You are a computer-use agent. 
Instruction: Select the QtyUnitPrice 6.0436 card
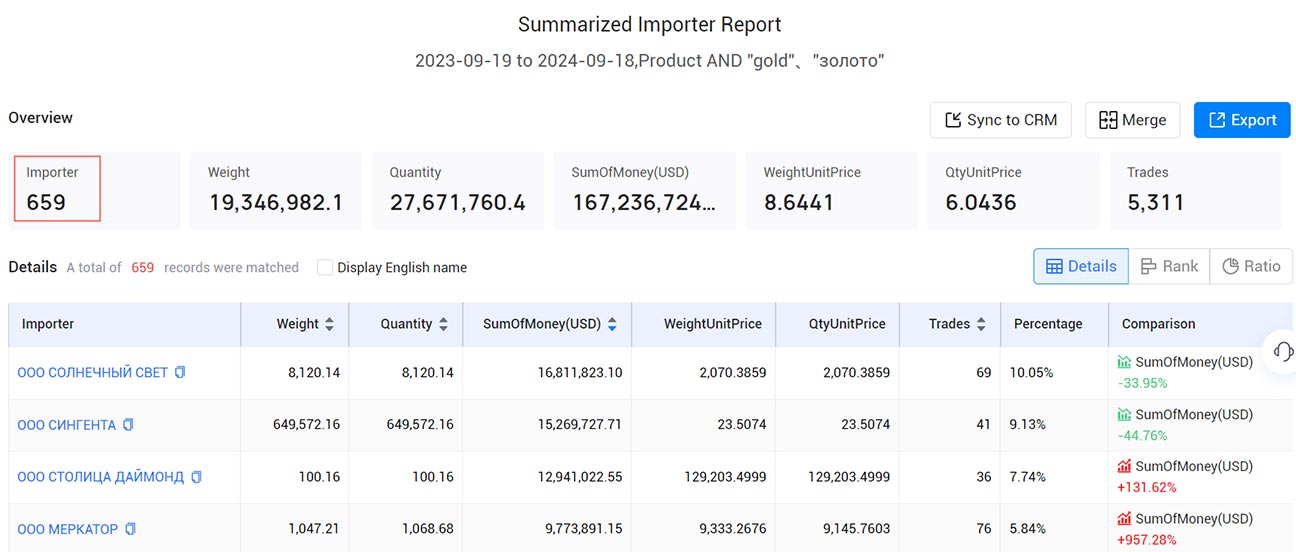[x=1014, y=190]
